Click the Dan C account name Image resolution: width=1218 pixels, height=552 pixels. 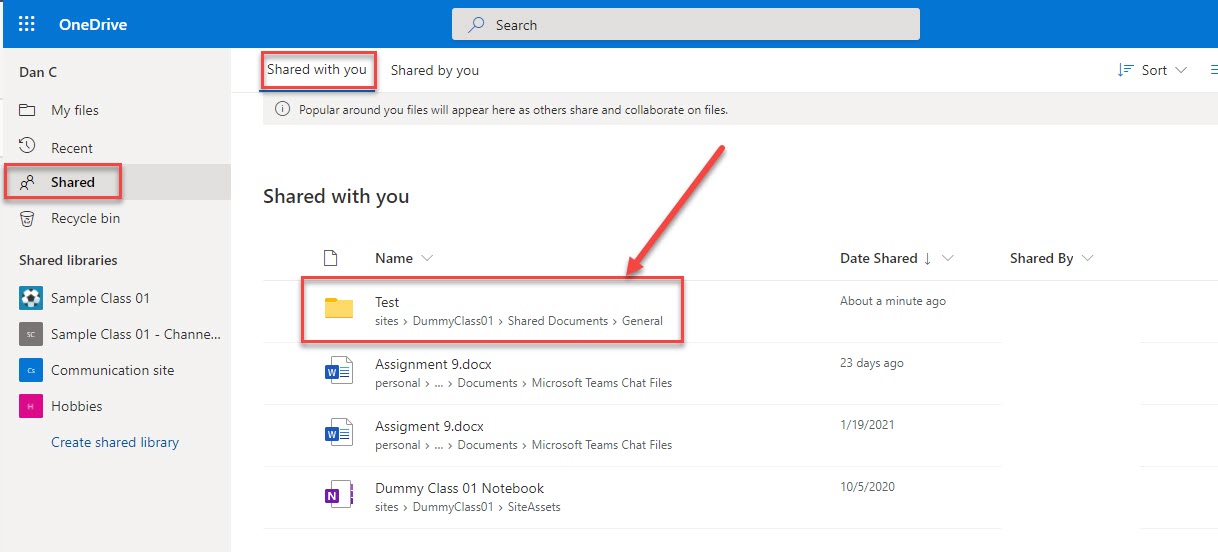(38, 72)
